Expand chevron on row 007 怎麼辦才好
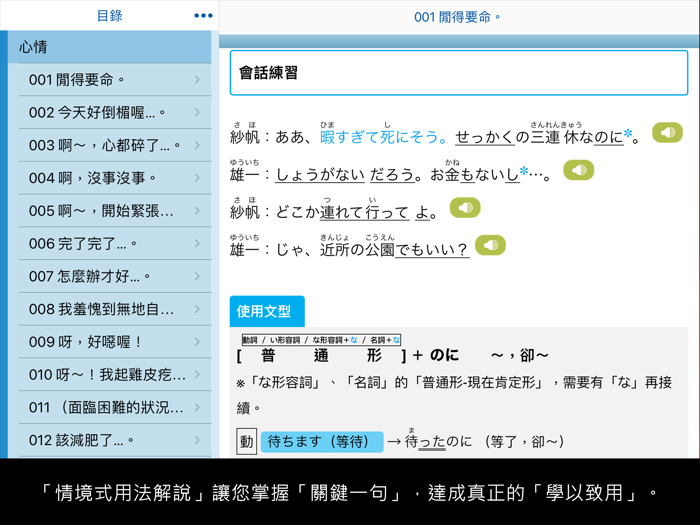 coord(197,276)
